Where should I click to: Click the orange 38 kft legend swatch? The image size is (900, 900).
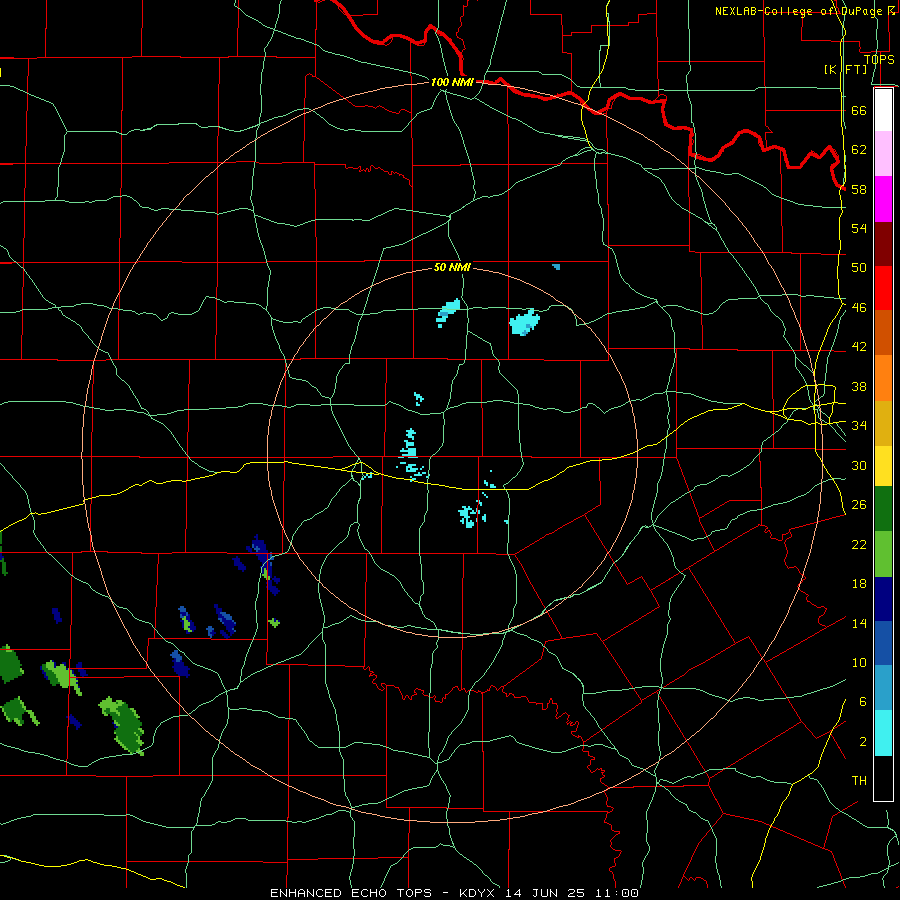coord(883,378)
